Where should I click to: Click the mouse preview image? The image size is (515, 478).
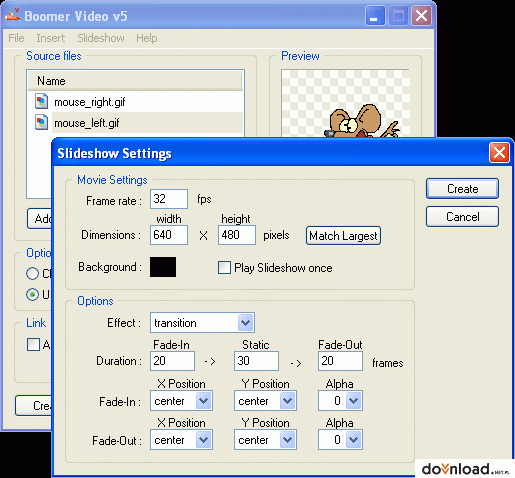click(x=362, y=121)
